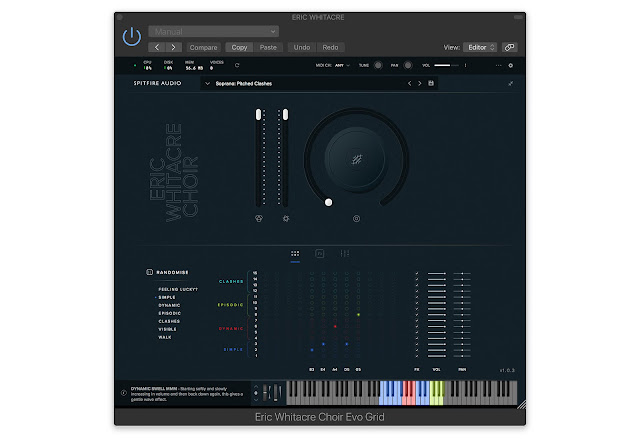Viewport: 640px width, 439px height.
Task: Switch to the mixer faders view tab
Action: (x=344, y=254)
